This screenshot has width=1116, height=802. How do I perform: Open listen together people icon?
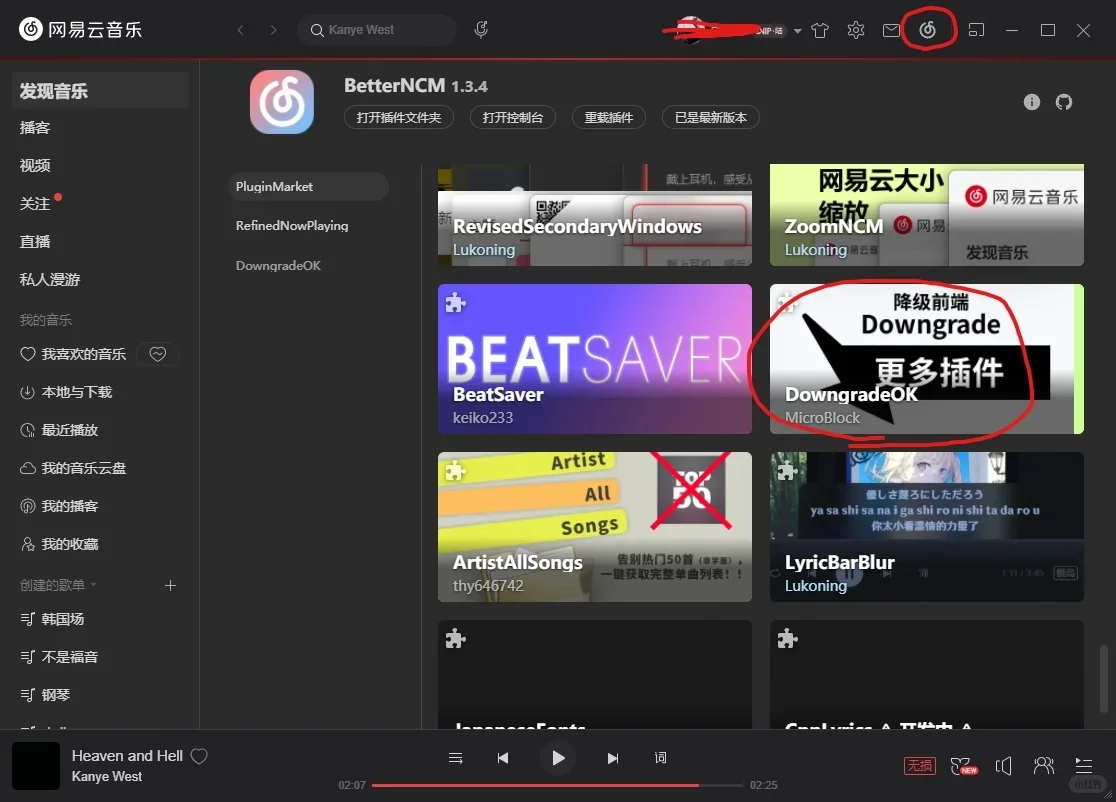1043,766
